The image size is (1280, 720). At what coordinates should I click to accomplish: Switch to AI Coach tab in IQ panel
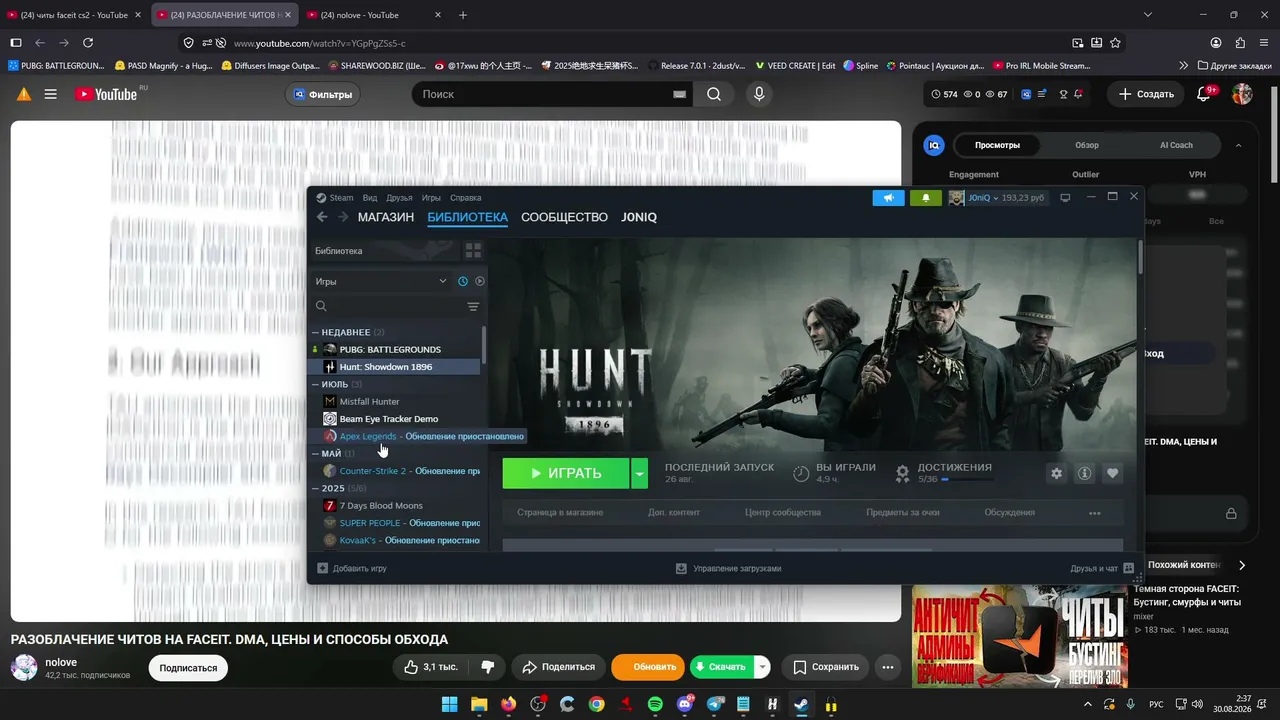click(x=1176, y=145)
